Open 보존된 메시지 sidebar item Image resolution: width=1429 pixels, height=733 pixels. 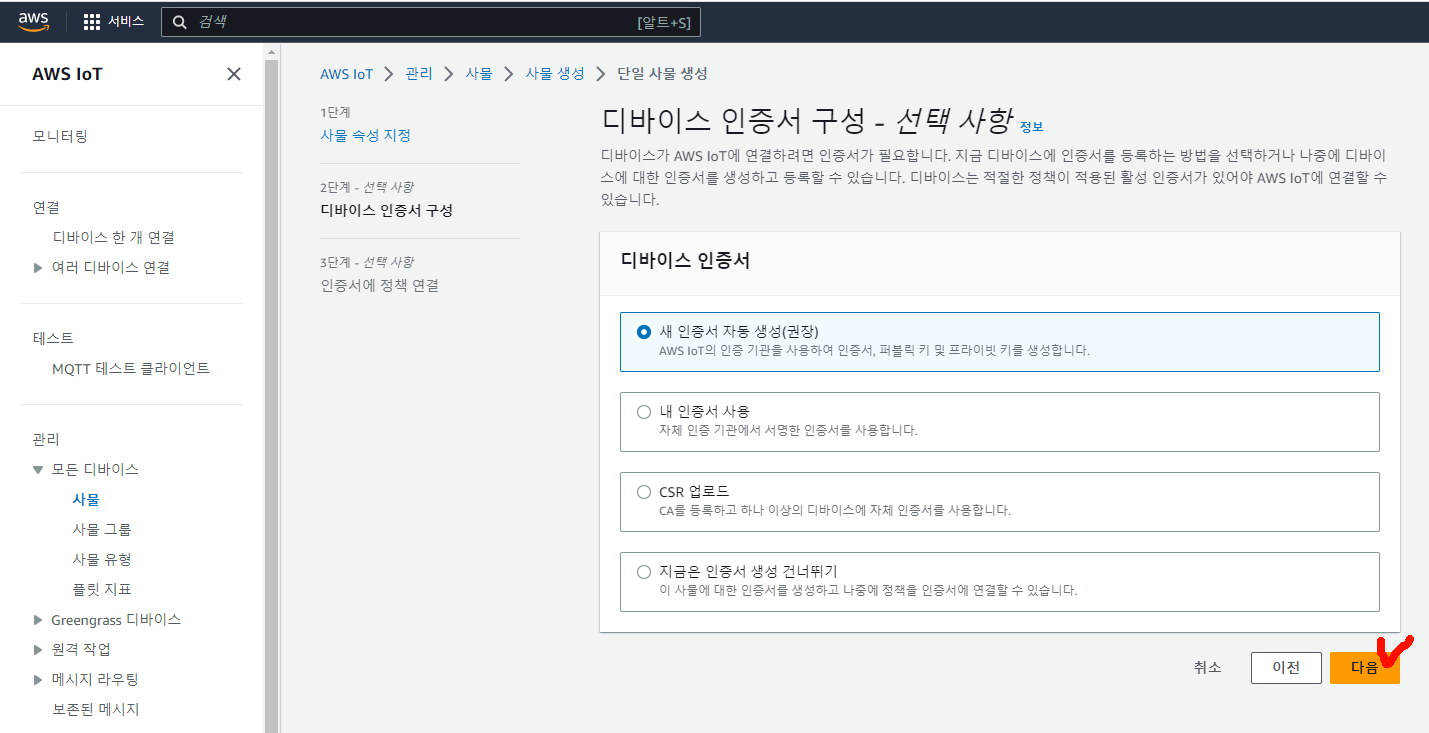pos(95,709)
